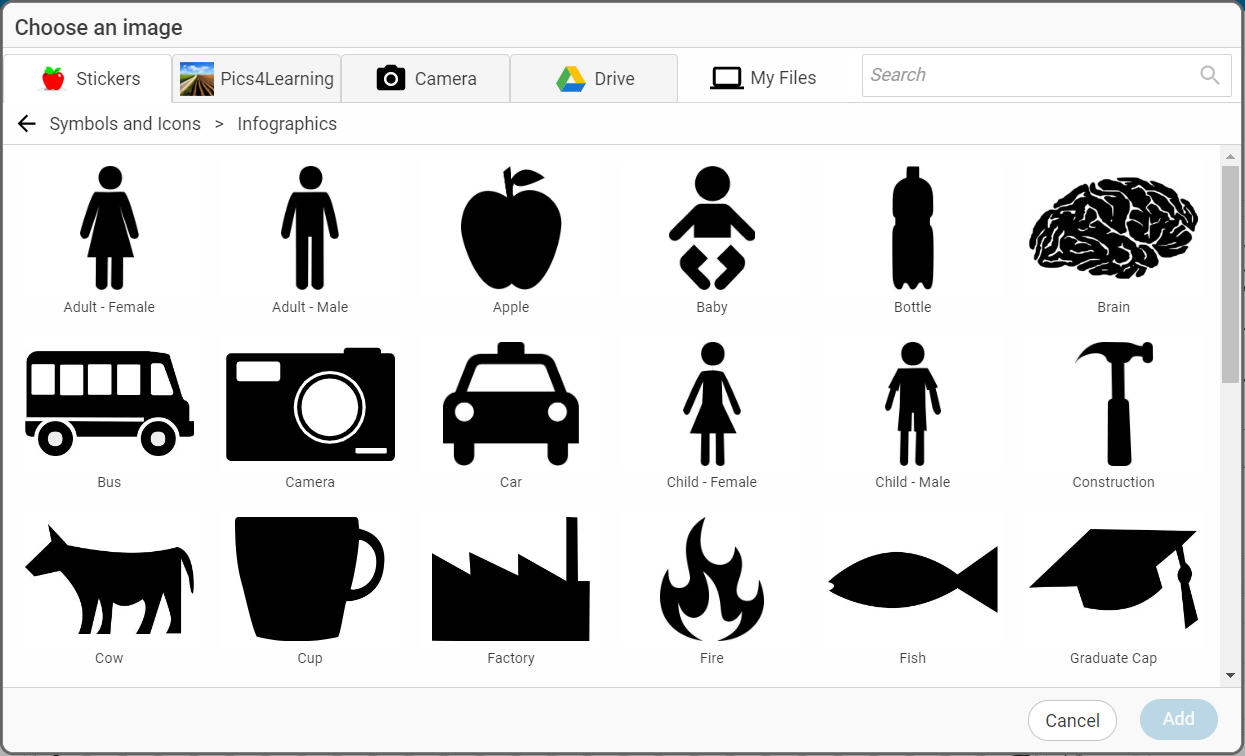The image size is (1245, 756).
Task: Switch to the My Files tab
Action: tap(766, 77)
